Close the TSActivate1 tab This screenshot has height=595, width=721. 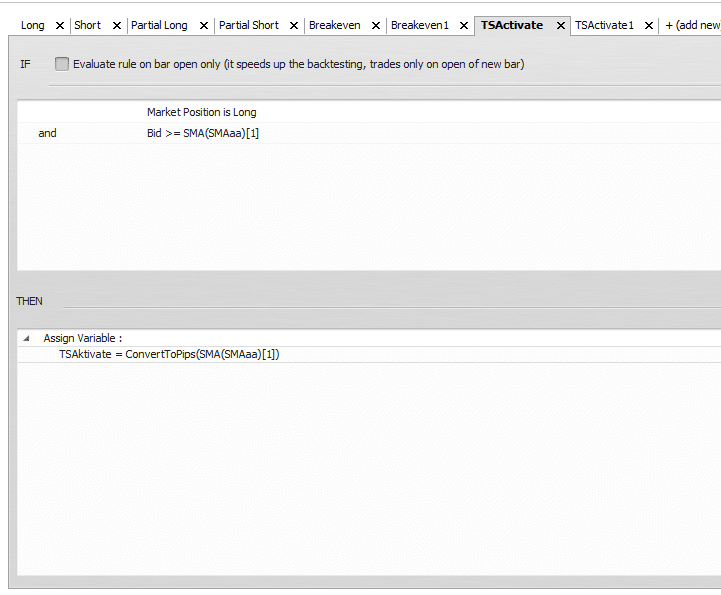click(x=649, y=26)
